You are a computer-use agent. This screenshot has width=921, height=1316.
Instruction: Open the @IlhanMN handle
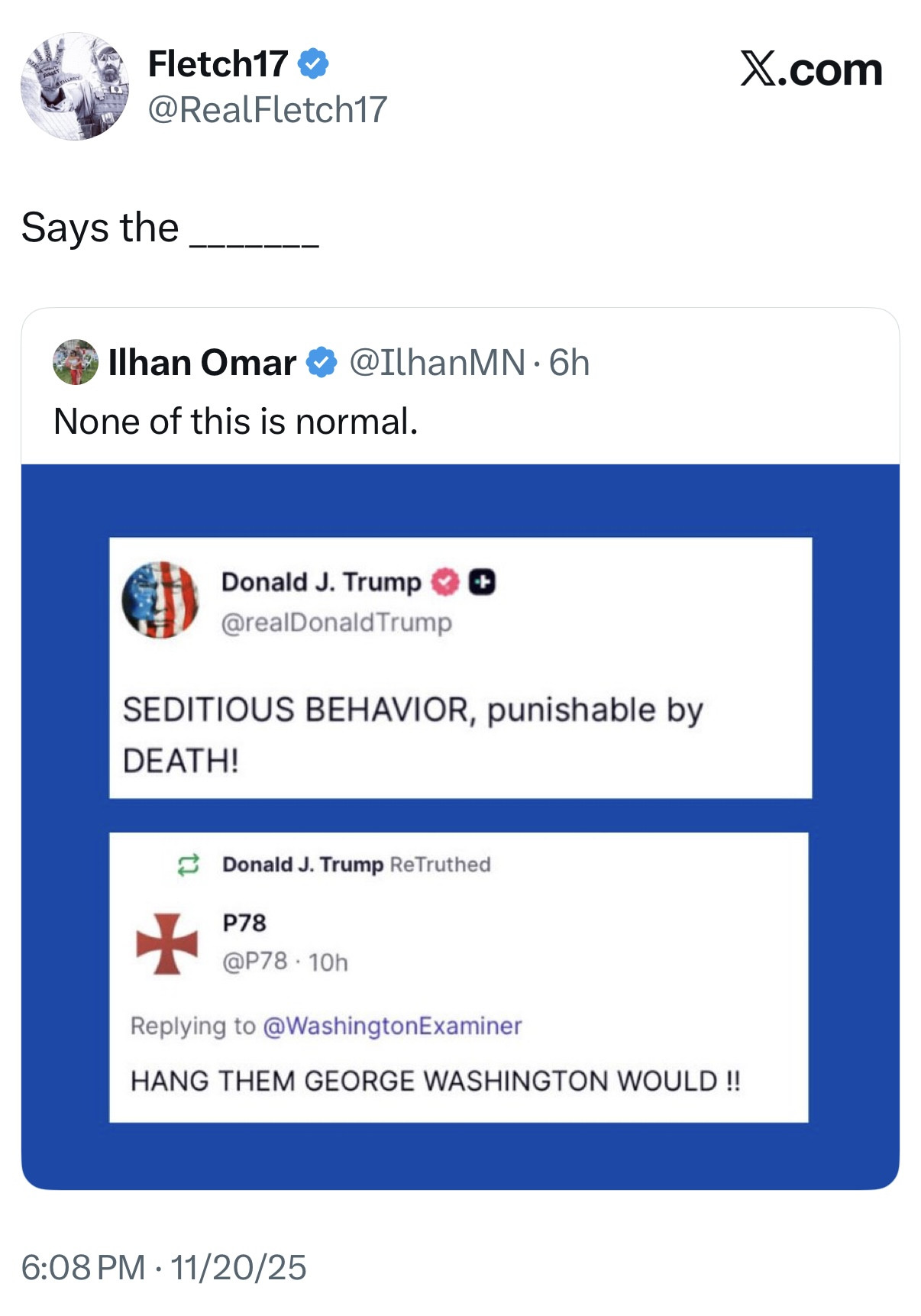[438, 362]
